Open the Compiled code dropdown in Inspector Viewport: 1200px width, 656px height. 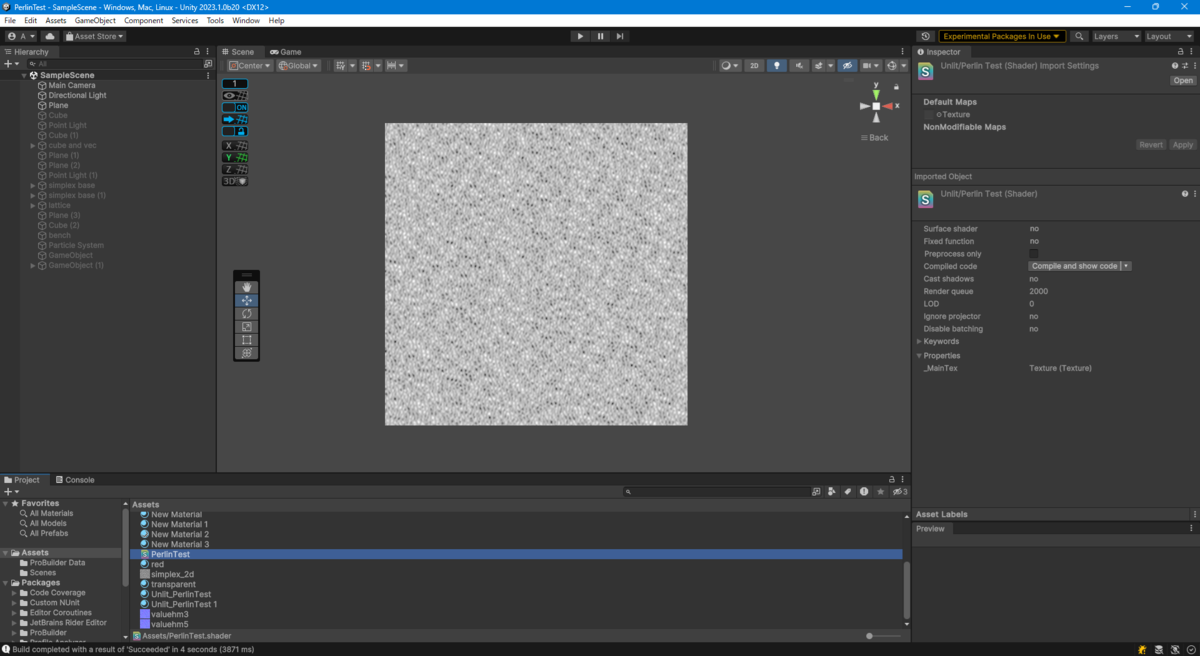[x=1079, y=266]
